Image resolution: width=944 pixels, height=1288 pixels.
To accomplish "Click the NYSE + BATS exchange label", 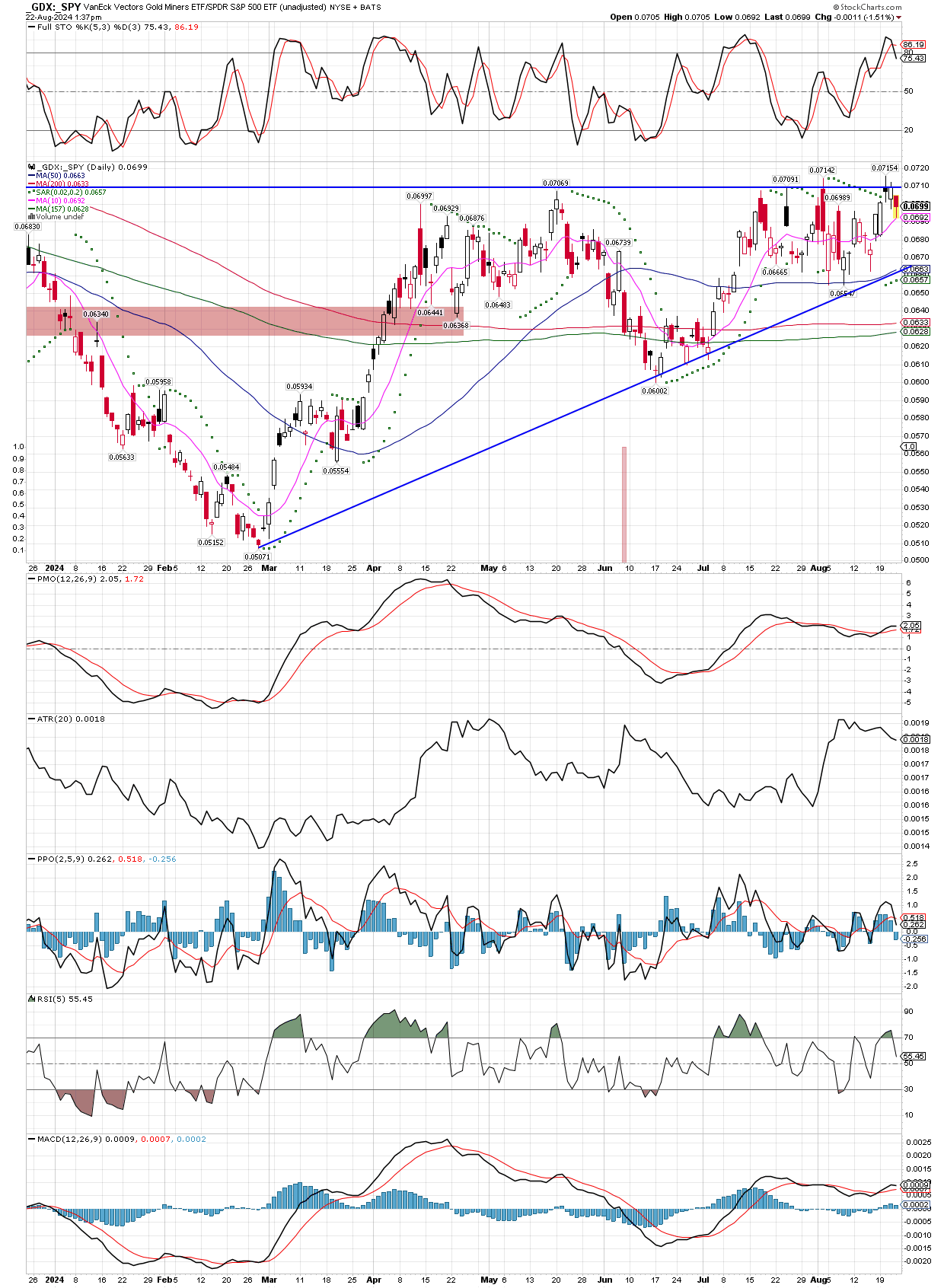I will (x=356, y=8).
